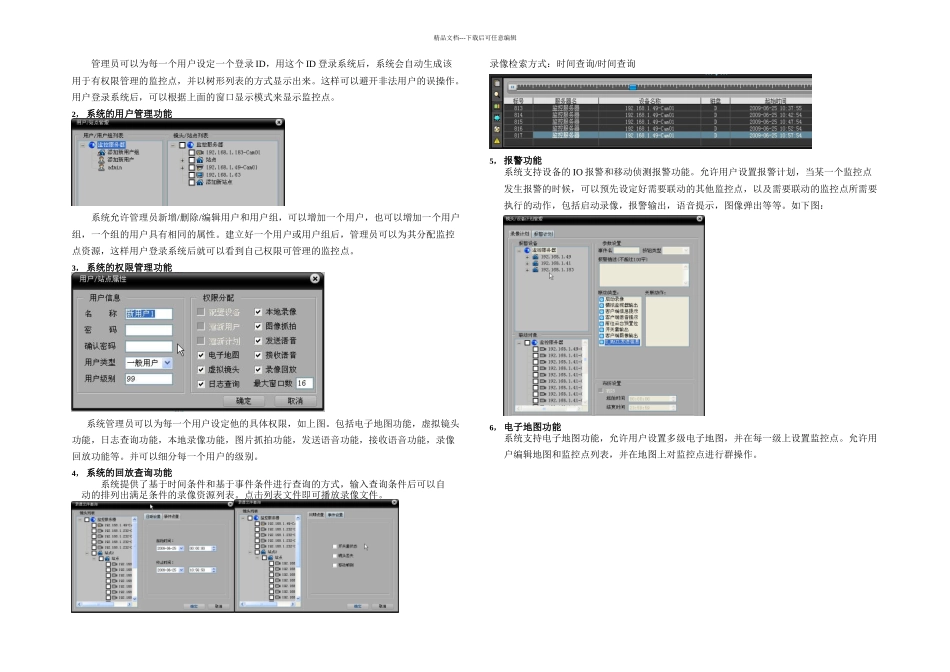Toggle the 录像回放 checkbox
Screen dimensions: 950x672
click(x=258, y=369)
